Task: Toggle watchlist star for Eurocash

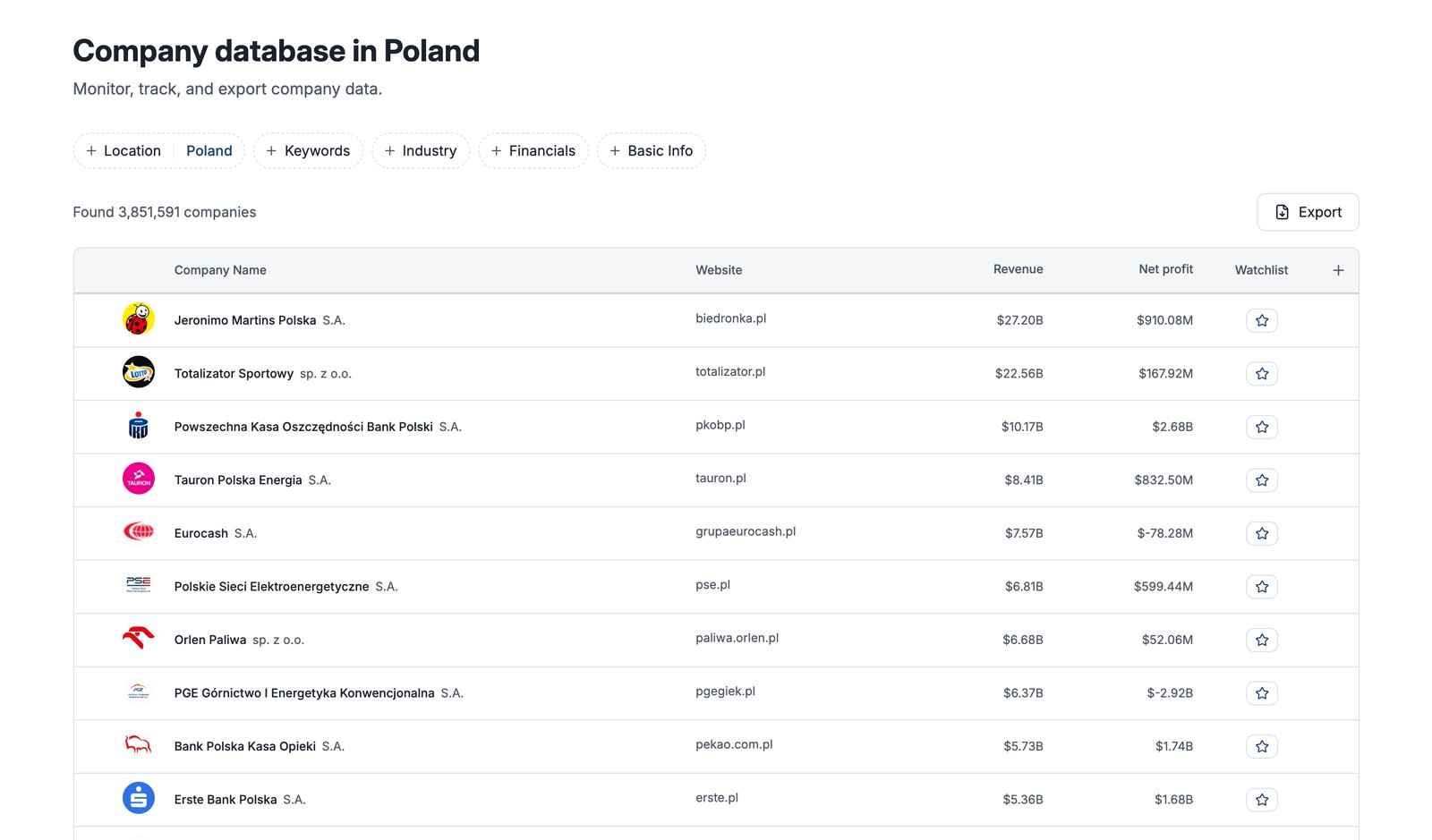Action: pyautogui.click(x=1262, y=533)
